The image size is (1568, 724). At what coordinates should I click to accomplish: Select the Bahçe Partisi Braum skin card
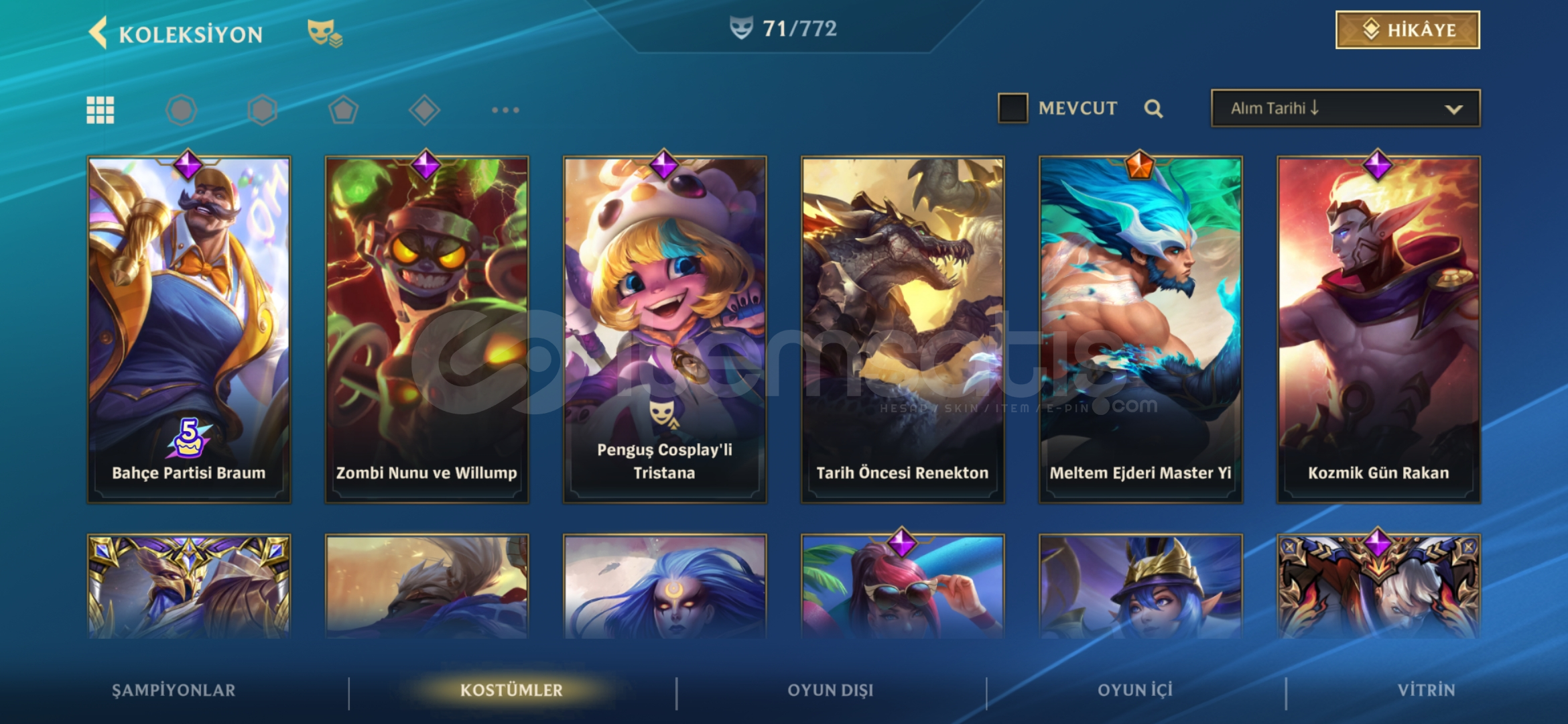tap(189, 329)
